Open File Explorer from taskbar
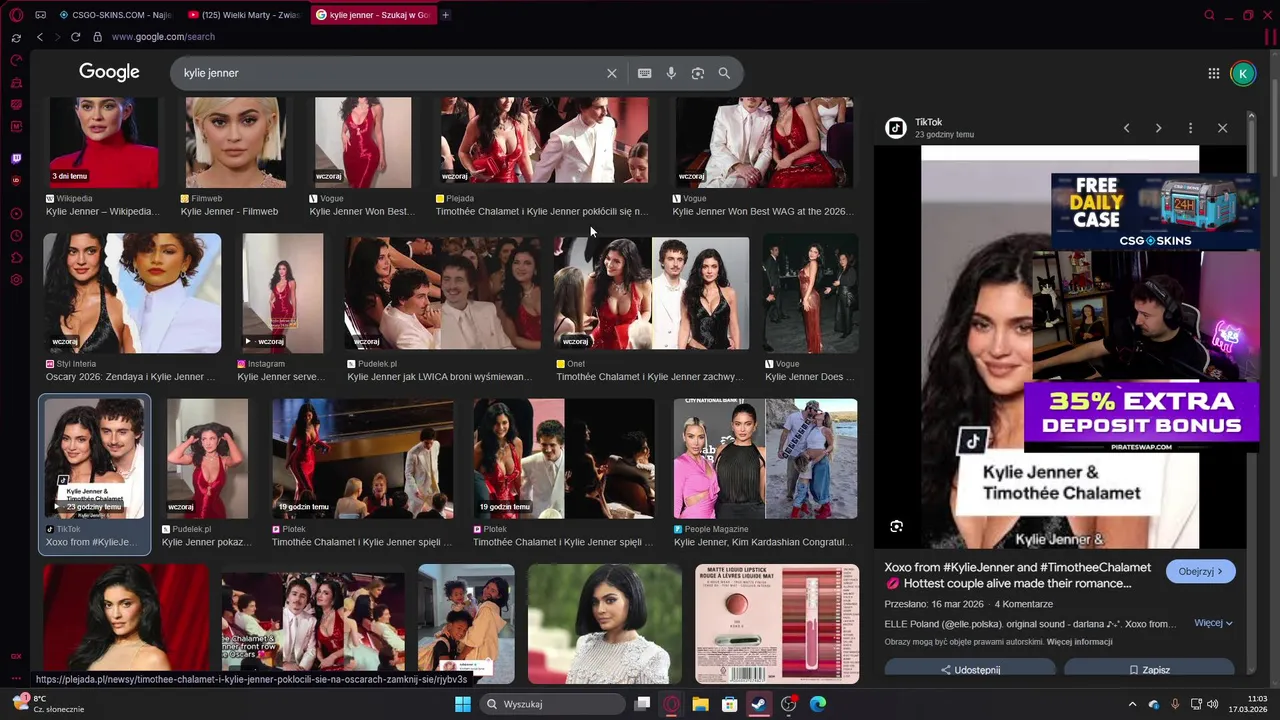 click(x=700, y=704)
